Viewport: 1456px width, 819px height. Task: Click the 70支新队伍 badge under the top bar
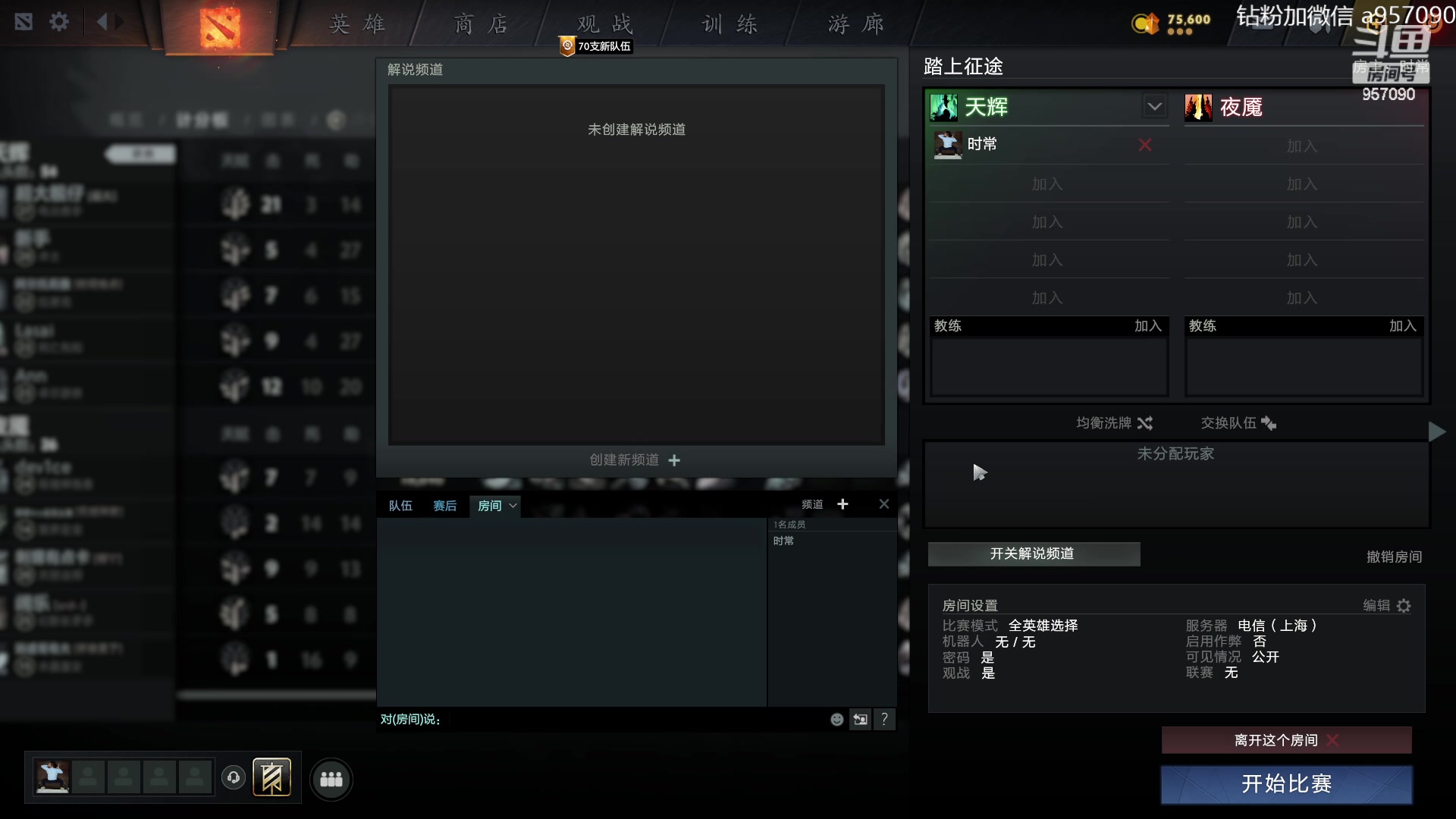(x=595, y=46)
